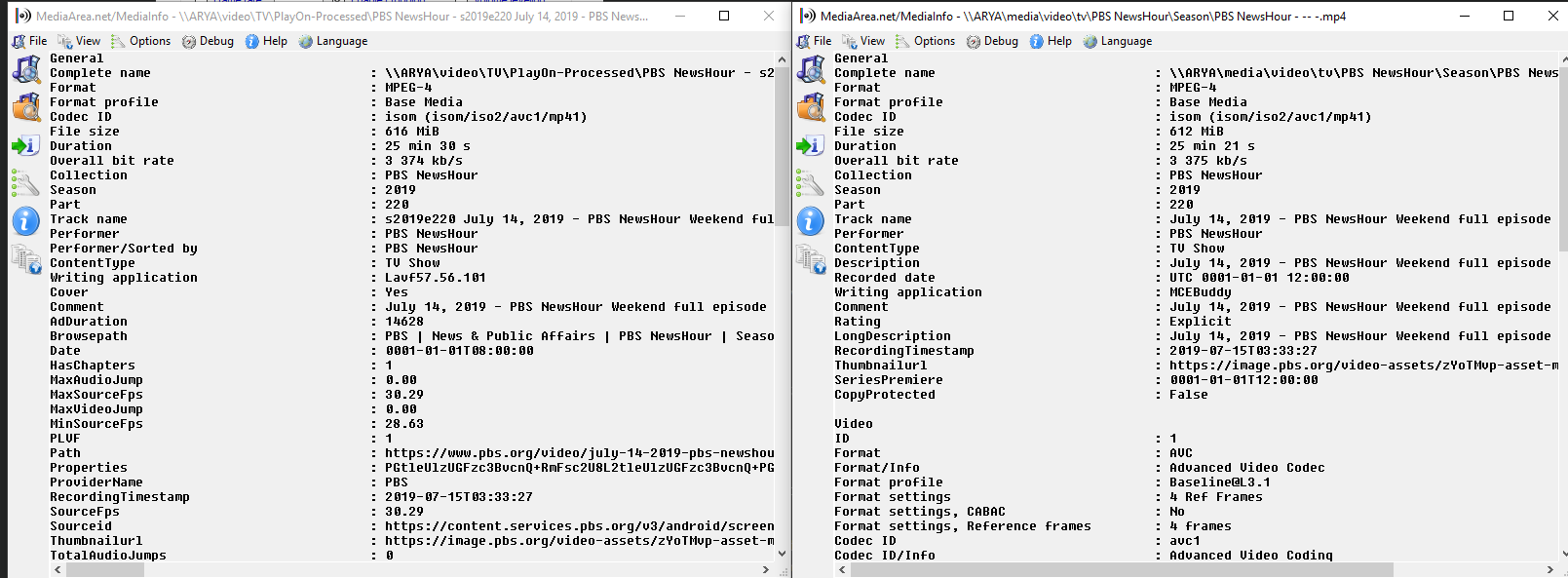
Task: Open View menu in left MediaInfo window
Action: tap(79, 41)
